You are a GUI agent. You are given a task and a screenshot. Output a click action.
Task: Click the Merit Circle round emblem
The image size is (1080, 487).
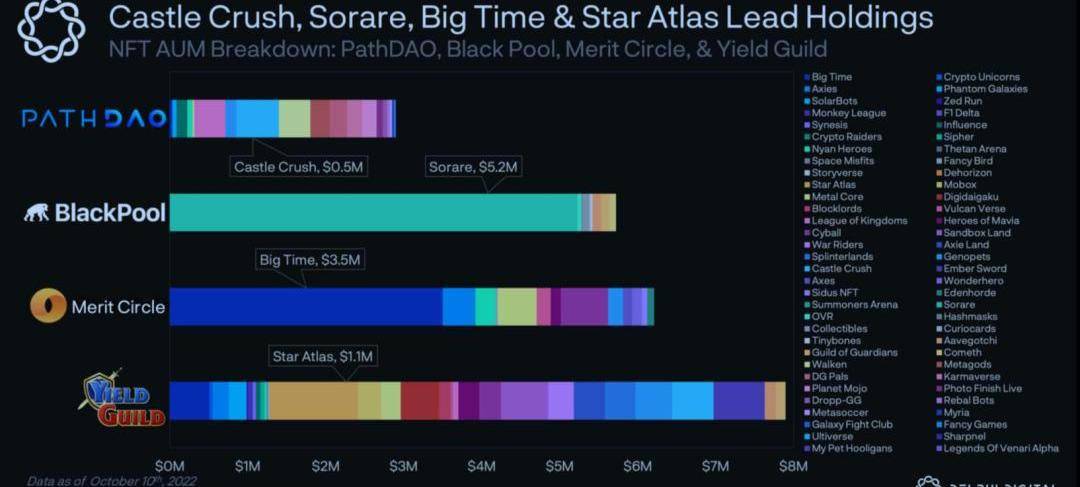[x=47, y=306]
